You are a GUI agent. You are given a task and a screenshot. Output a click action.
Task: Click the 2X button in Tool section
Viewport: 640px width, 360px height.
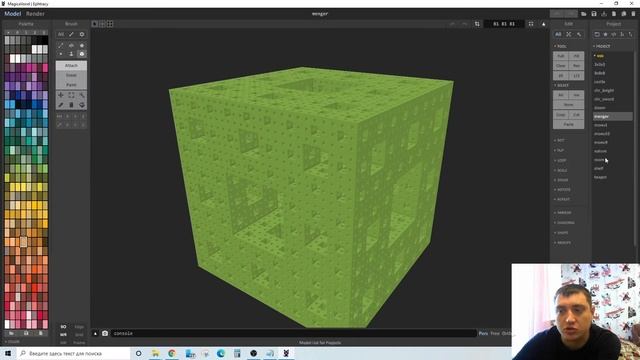(561, 76)
